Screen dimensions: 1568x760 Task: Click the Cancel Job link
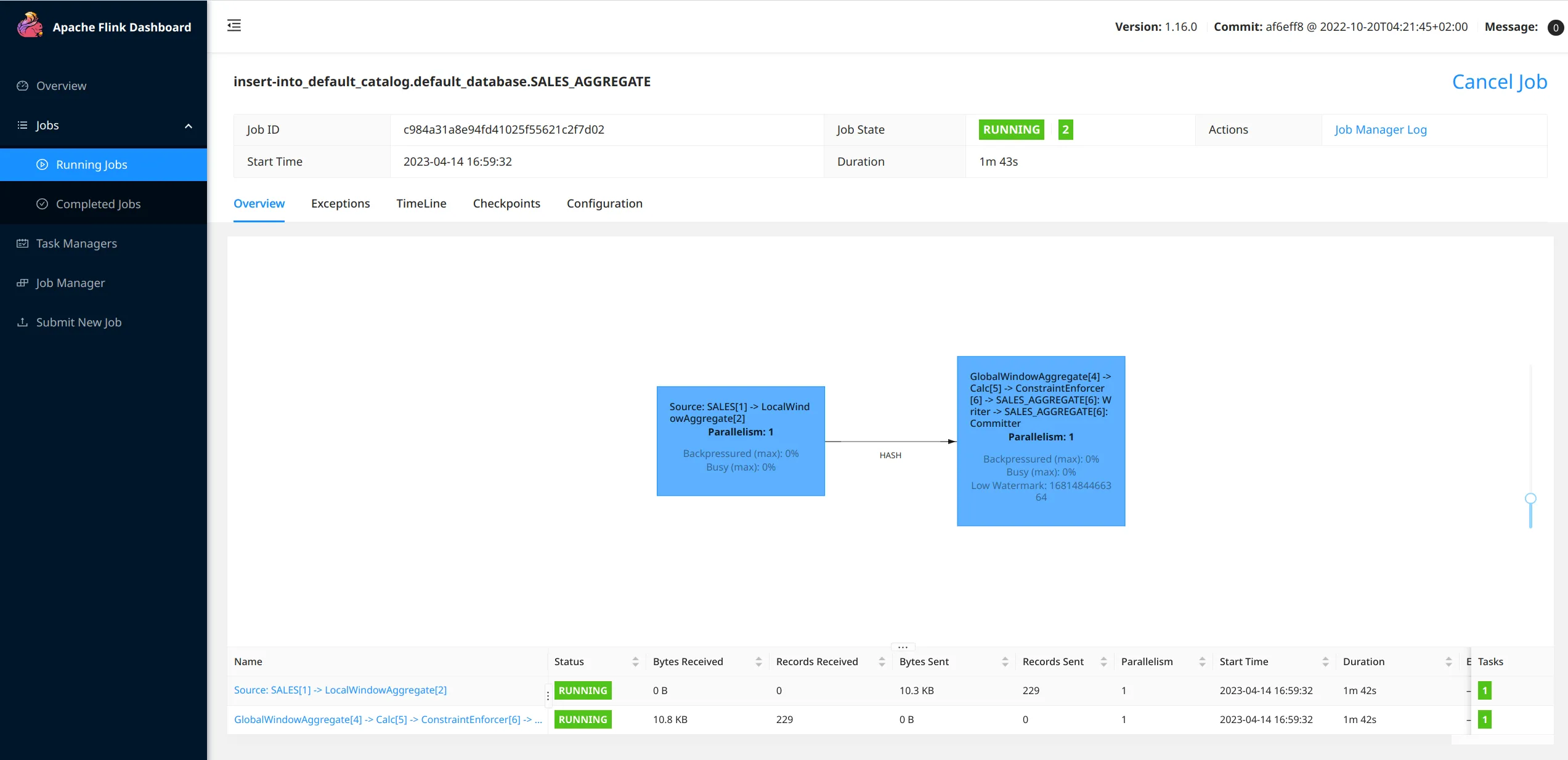click(1499, 81)
